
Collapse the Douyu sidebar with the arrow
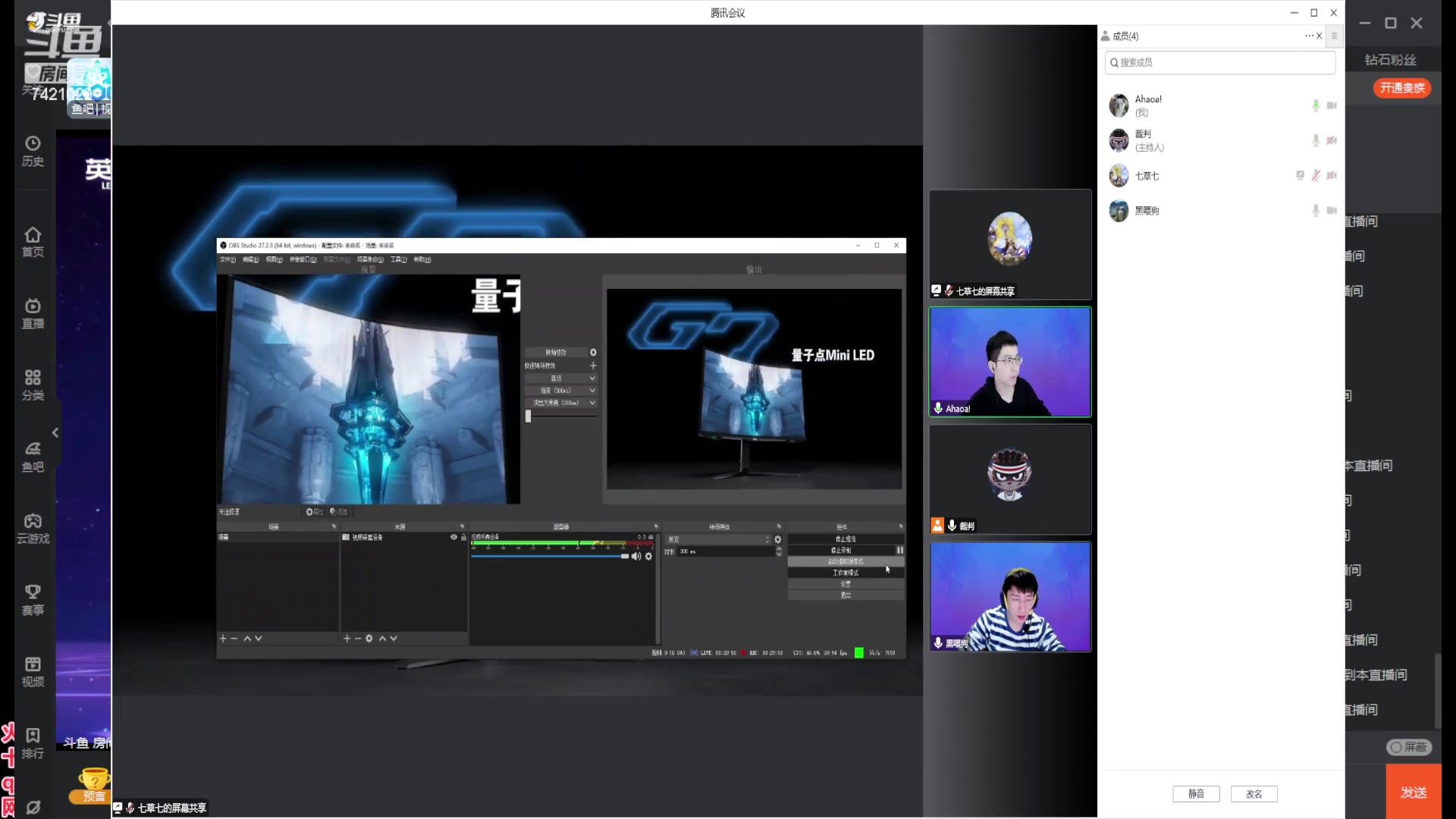coord(55,432)
